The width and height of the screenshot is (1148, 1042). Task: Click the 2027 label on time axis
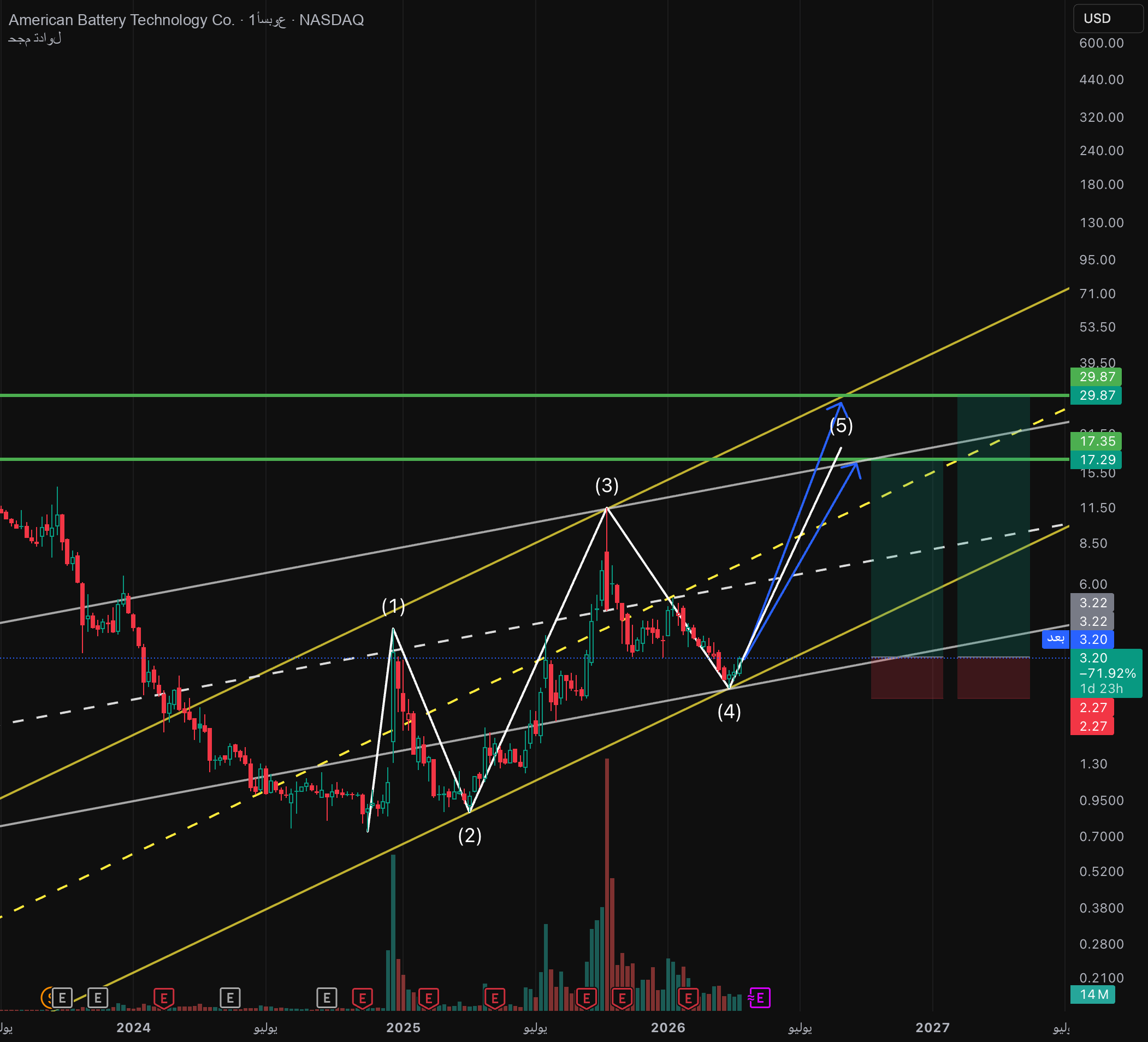point(932,1027)
